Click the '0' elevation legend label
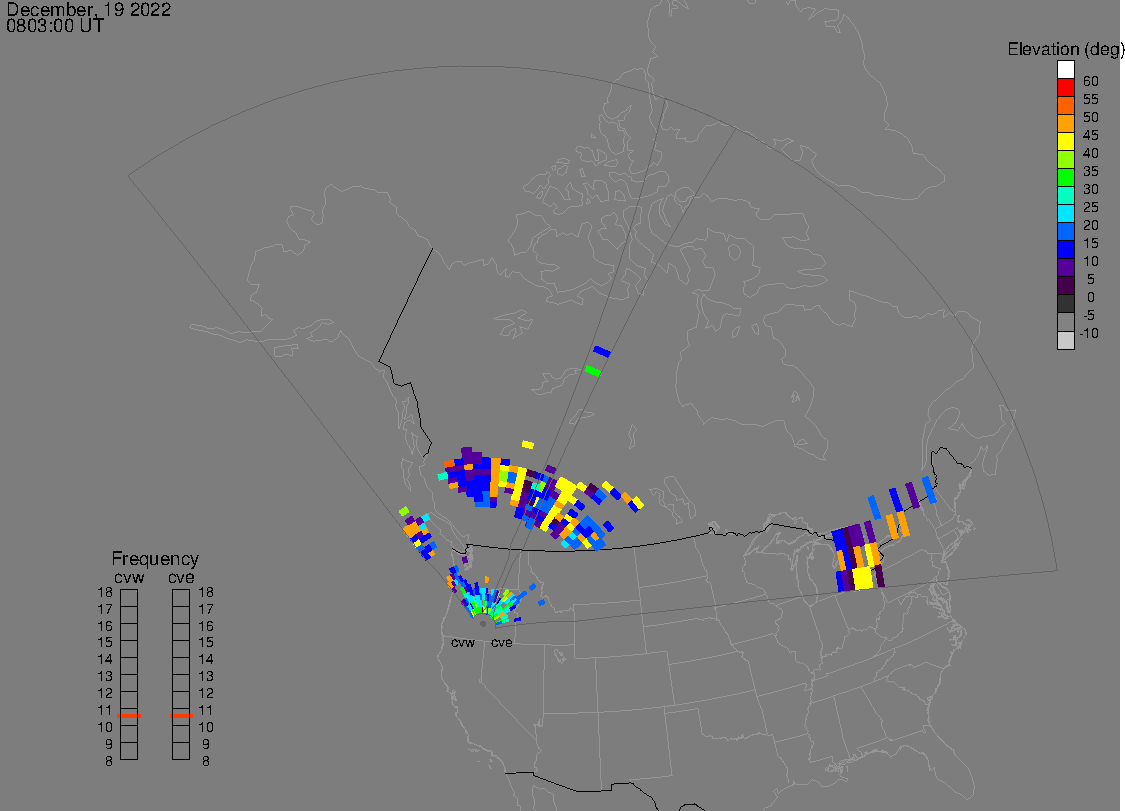1125x811 pixels. coord(1091,297)
